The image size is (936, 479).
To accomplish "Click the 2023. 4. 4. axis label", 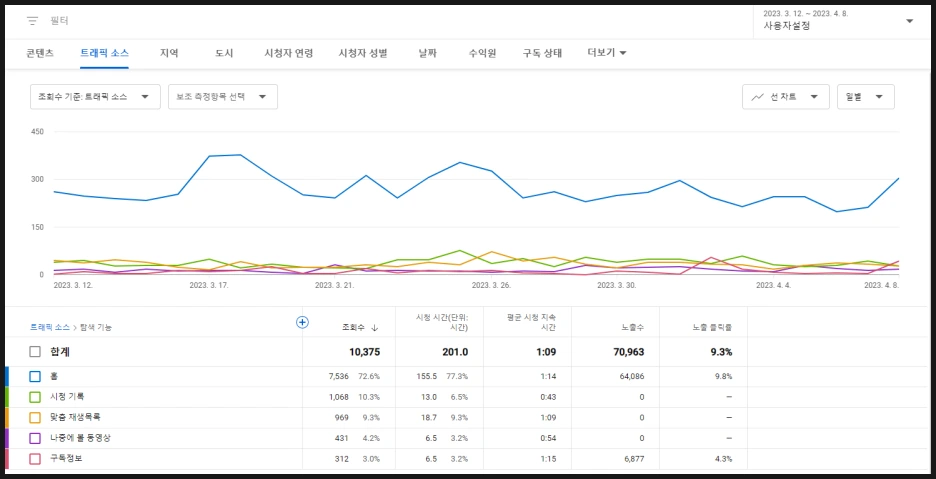I will (774, 285).
